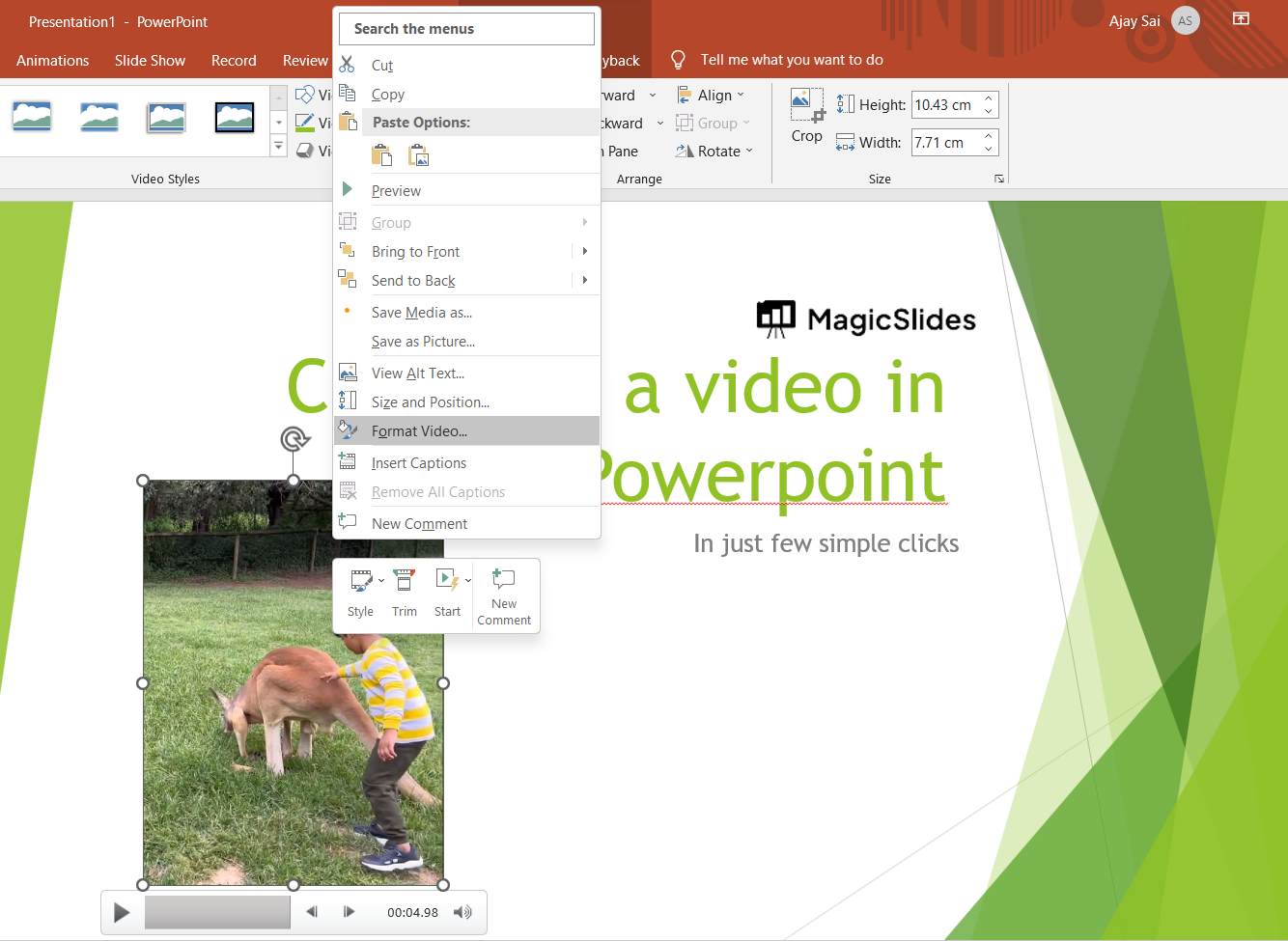The image size is (1288, 941).
Task: Click the MagicSlides logo on the slide
Action: 866,319
